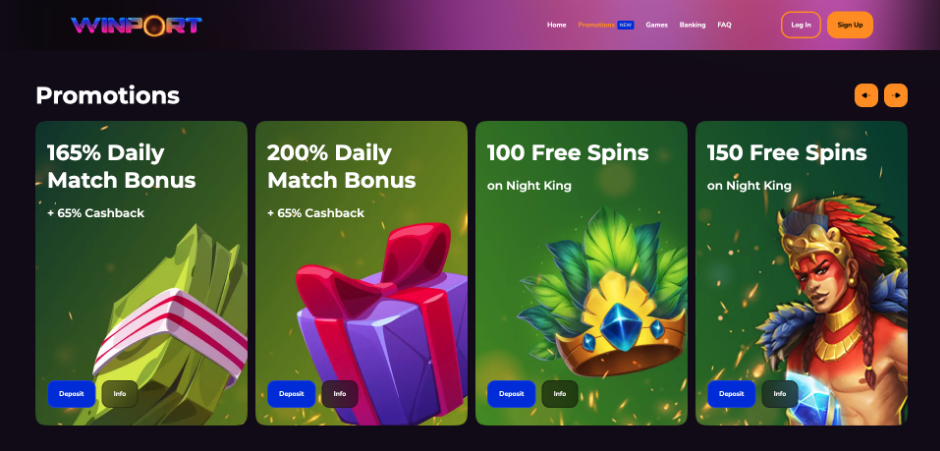This screenshot has width=940, height=451.
Task: Click the Sign Up button
Action: point(850,25)
